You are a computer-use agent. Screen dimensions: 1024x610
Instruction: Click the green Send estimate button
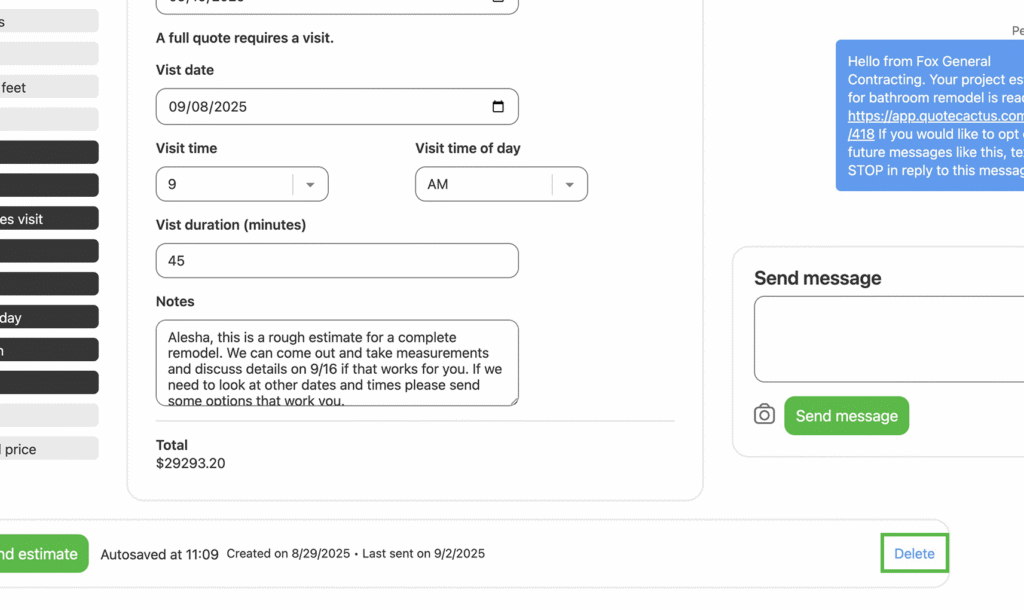(40, 554)
